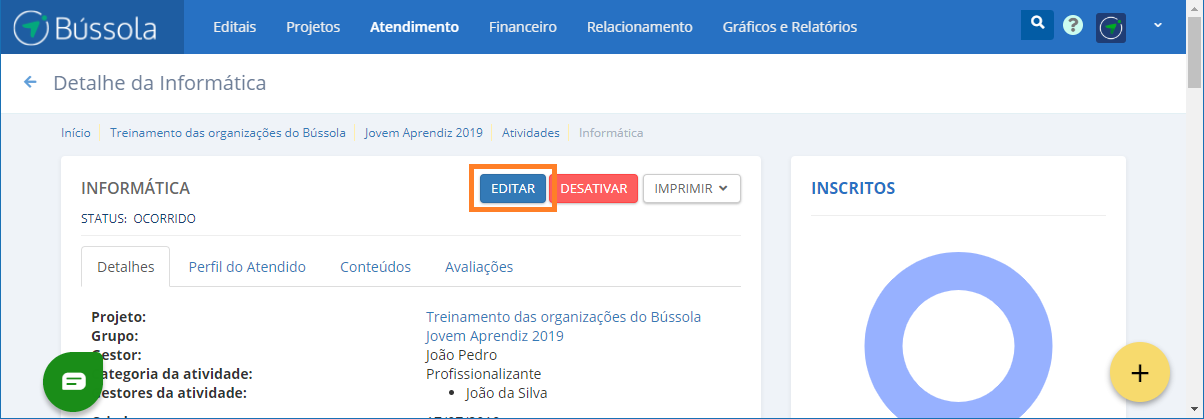Open Gráficos e Relatórios menu
1204x419 pixels.
click(x=789, y=27)
